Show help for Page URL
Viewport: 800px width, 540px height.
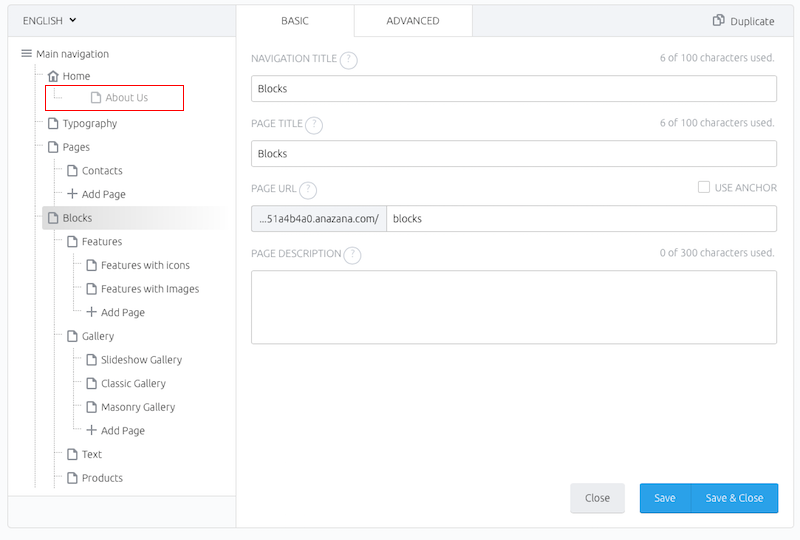tap(308, 190)
